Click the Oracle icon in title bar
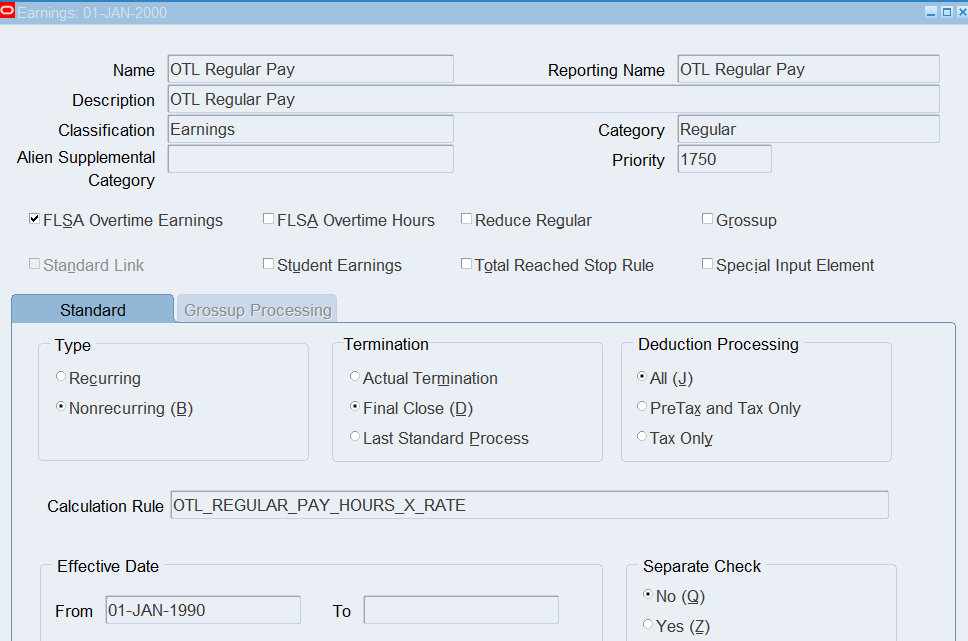This screenshot has width=968, height=641. click(x=8, y=12)
